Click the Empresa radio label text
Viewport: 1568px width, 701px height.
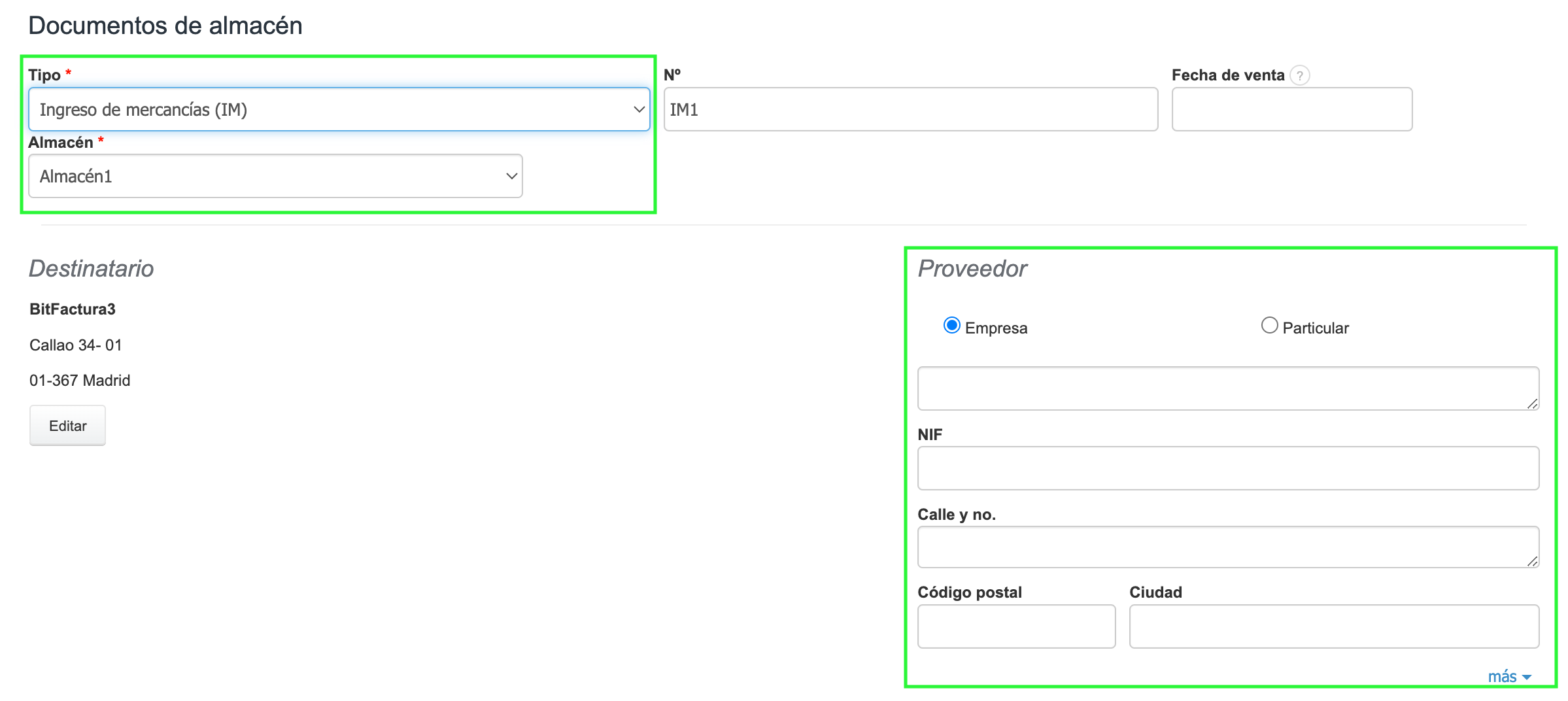point(996,328)
